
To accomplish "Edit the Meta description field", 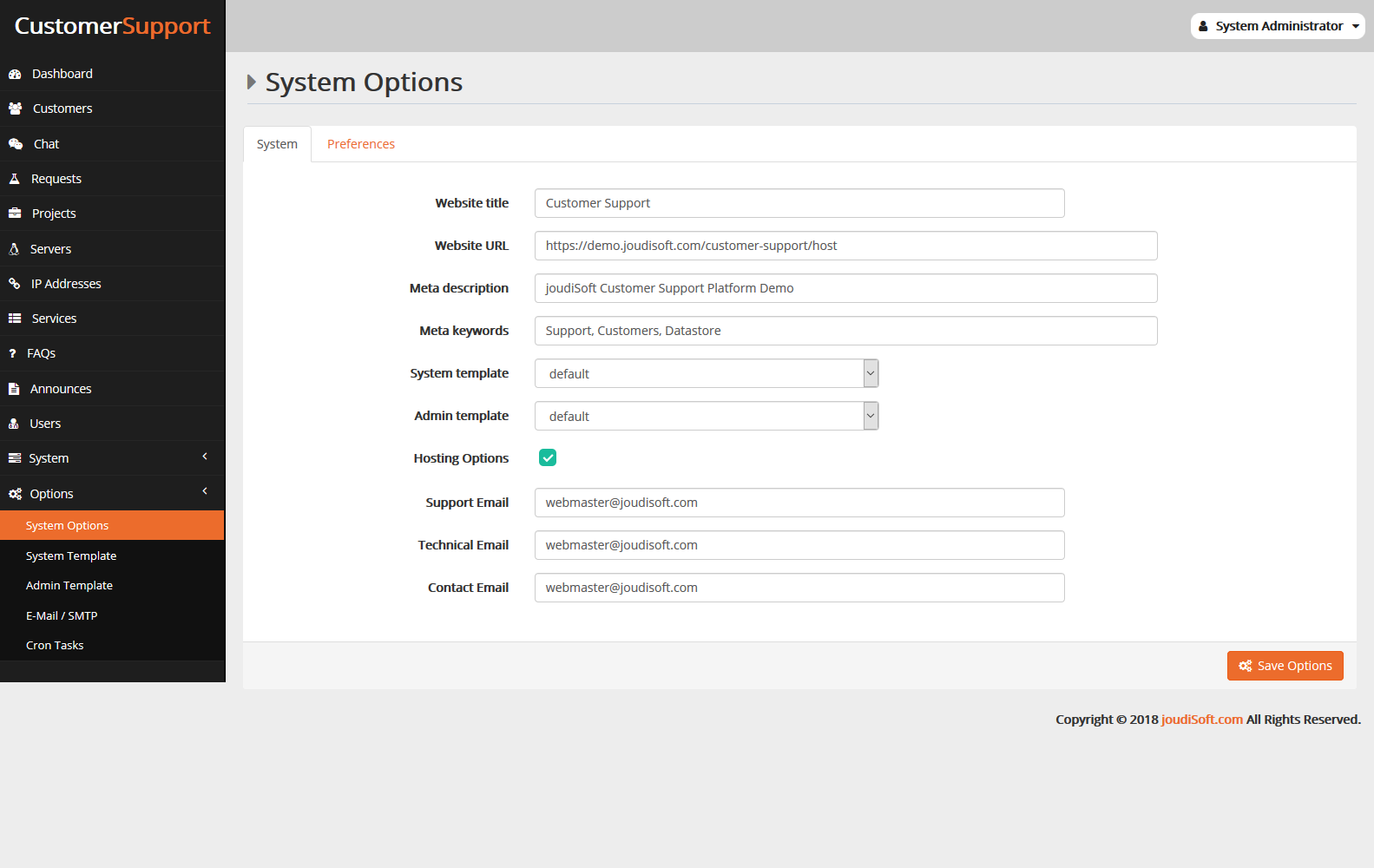I will (846, 288).
